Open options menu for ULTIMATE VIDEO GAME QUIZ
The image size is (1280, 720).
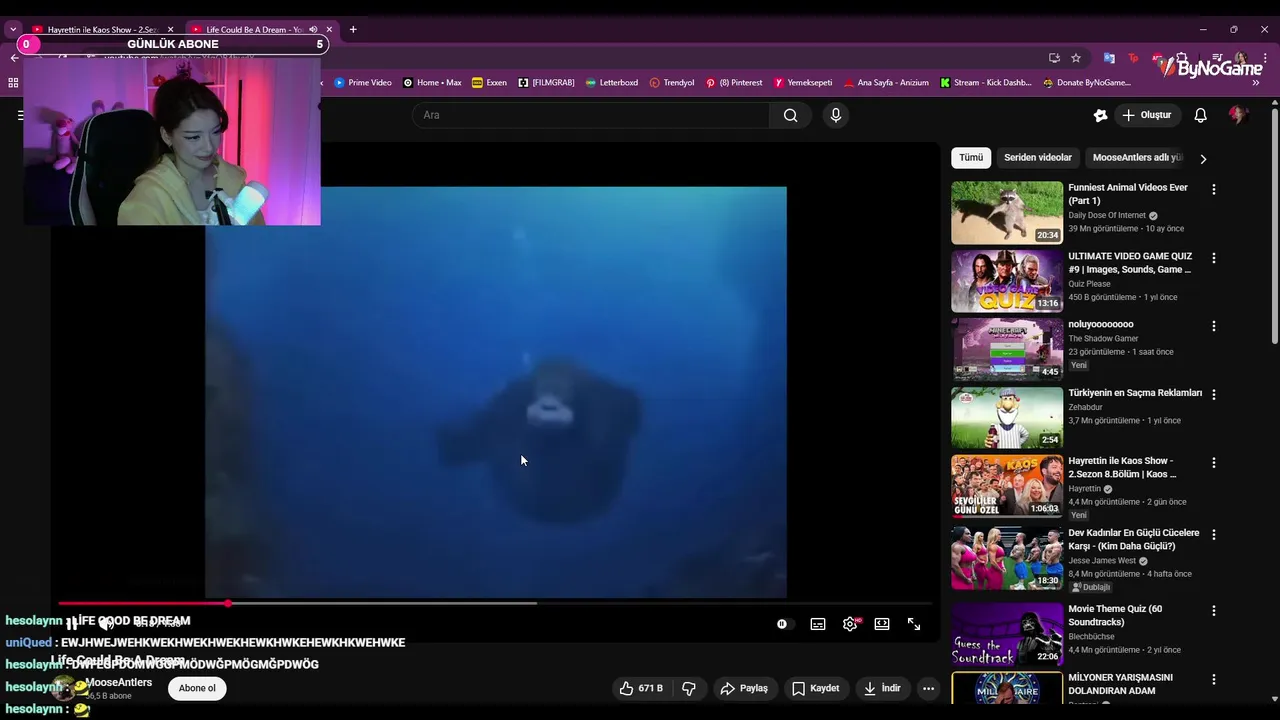(x=1214, y=258)
